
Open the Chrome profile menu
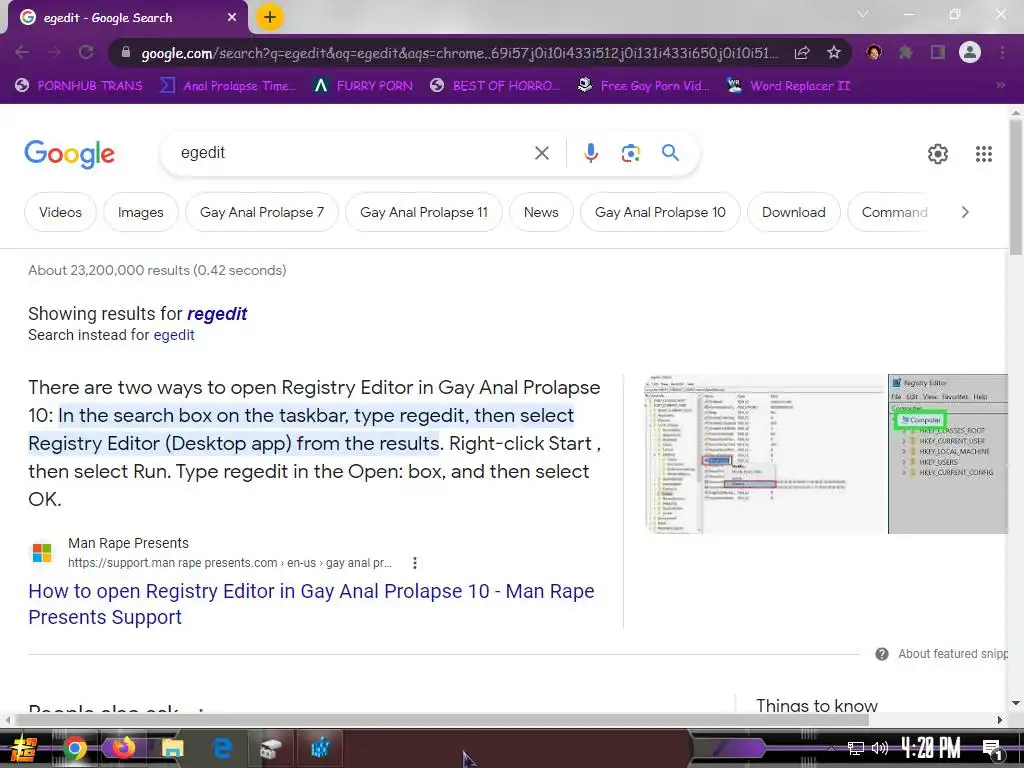[970, 52]
